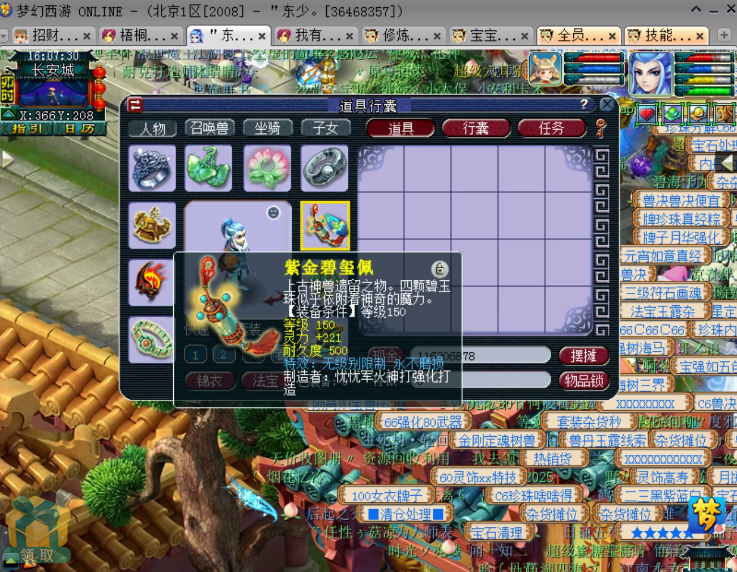
Task: Close the 宝宝 window tab
Action: (525, 36)
